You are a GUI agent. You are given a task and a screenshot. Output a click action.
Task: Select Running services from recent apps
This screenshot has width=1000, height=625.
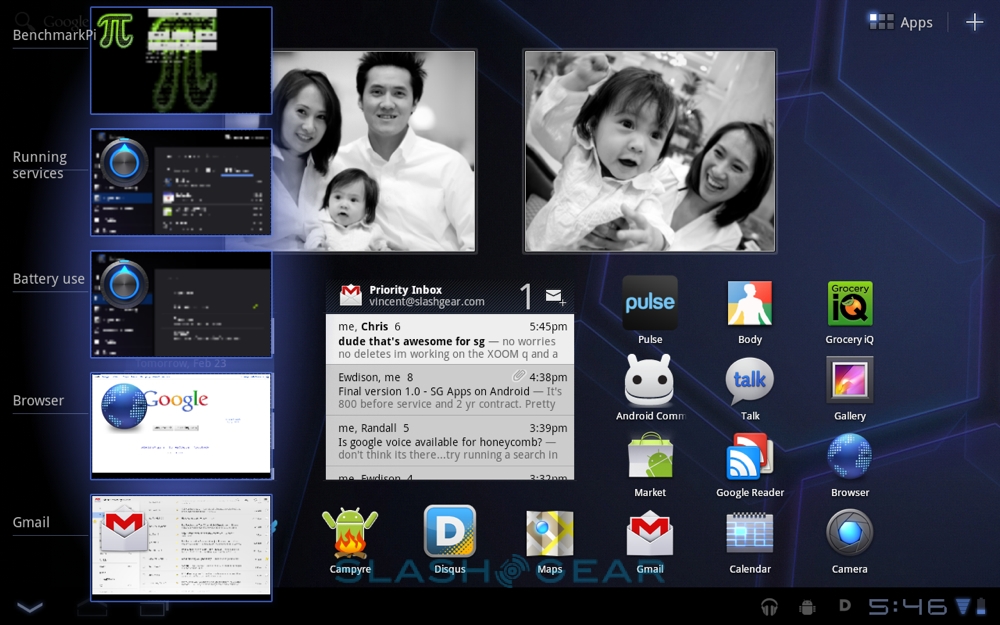(x=181, y=182)
